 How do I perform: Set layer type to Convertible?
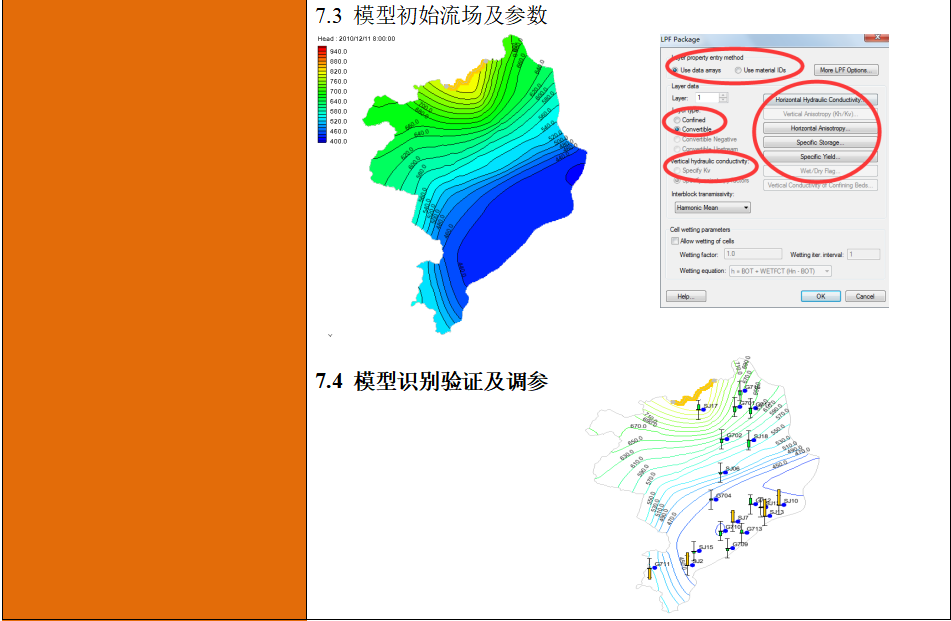(675, 129)
